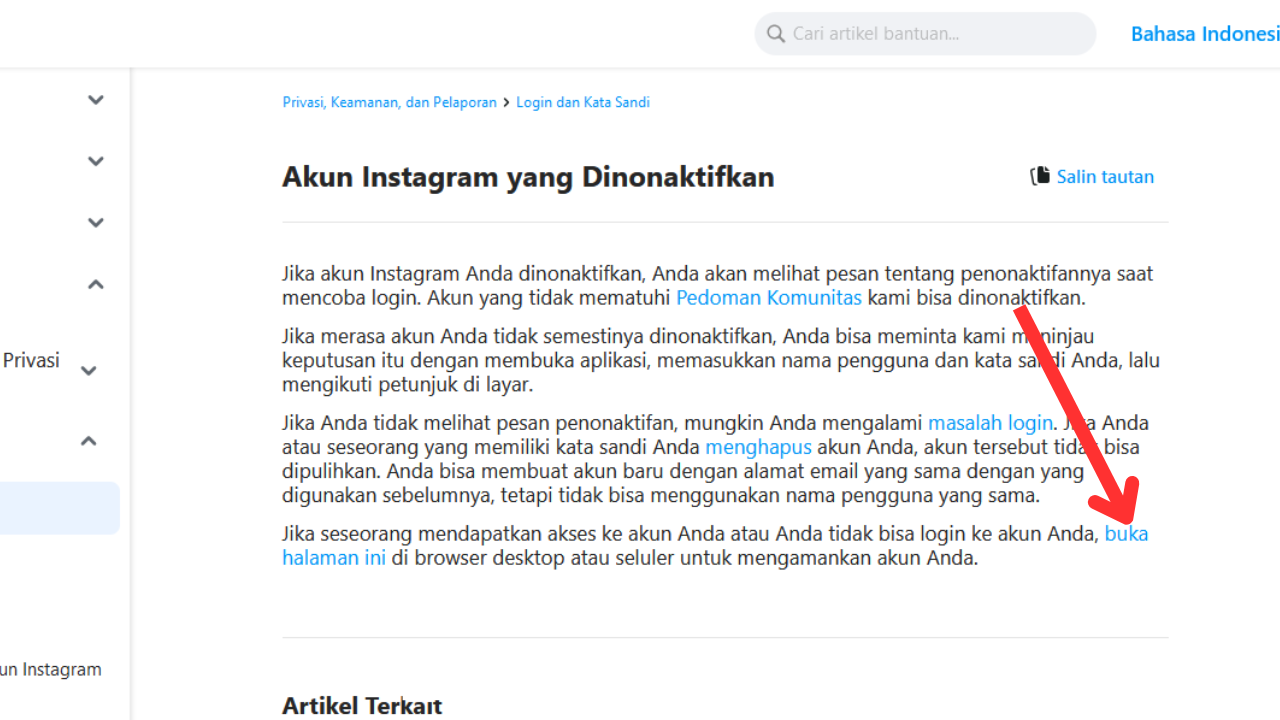Click the search magnifier icon

click(776, 34)
